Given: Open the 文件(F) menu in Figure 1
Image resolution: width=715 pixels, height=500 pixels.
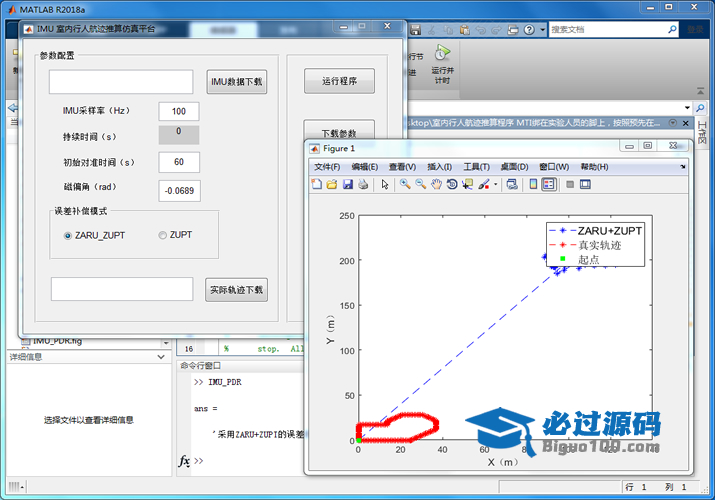Looking at the screenshot, I should pyautogui.click(x=327, y=167).
